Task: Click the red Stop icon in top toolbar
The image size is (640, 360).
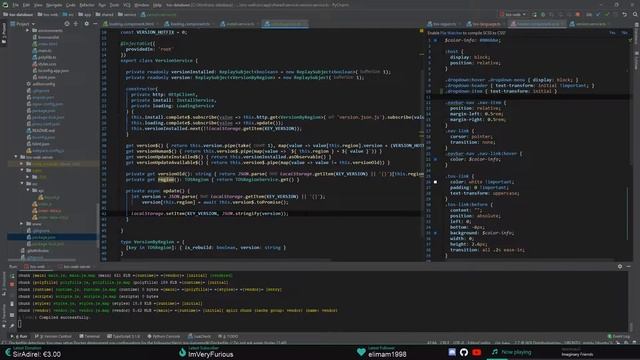Action: pos(578,14)
